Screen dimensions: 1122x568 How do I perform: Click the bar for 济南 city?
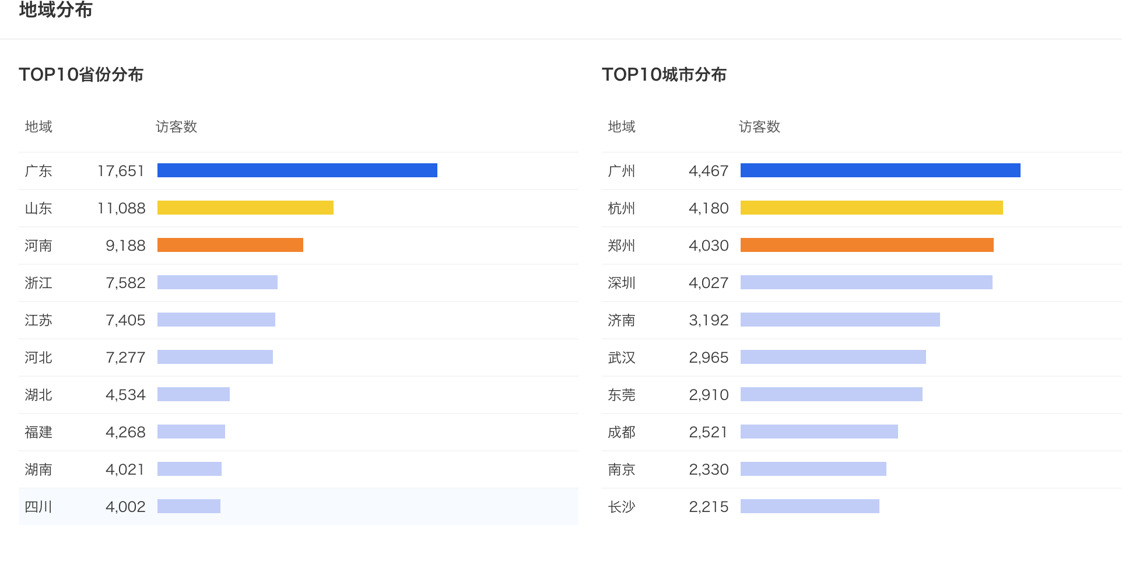click(840, 319)
